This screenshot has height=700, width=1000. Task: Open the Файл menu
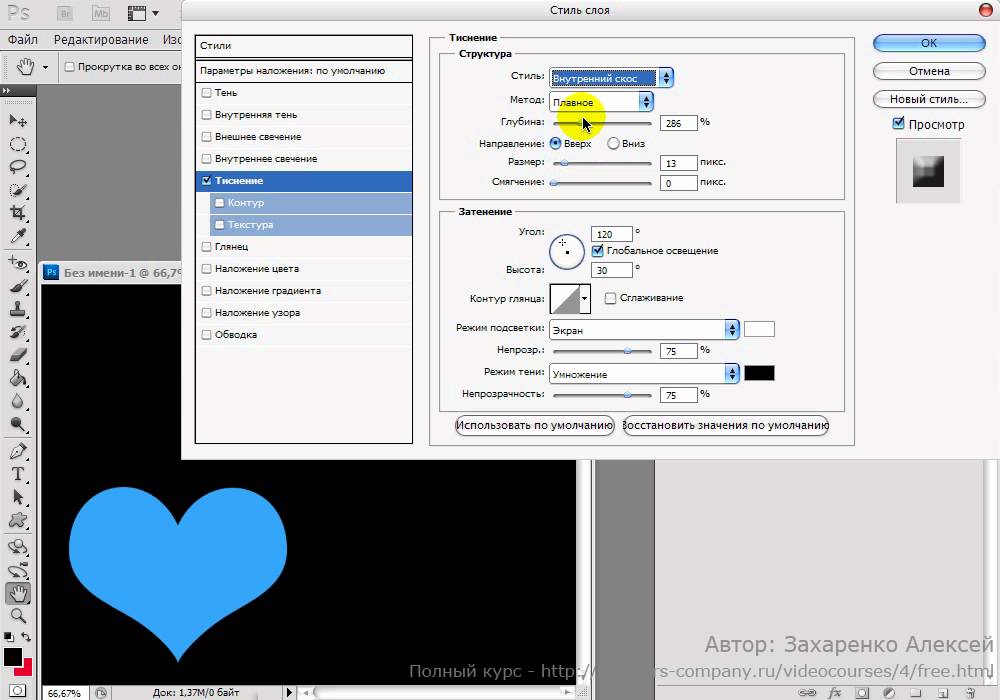[22, 40]
